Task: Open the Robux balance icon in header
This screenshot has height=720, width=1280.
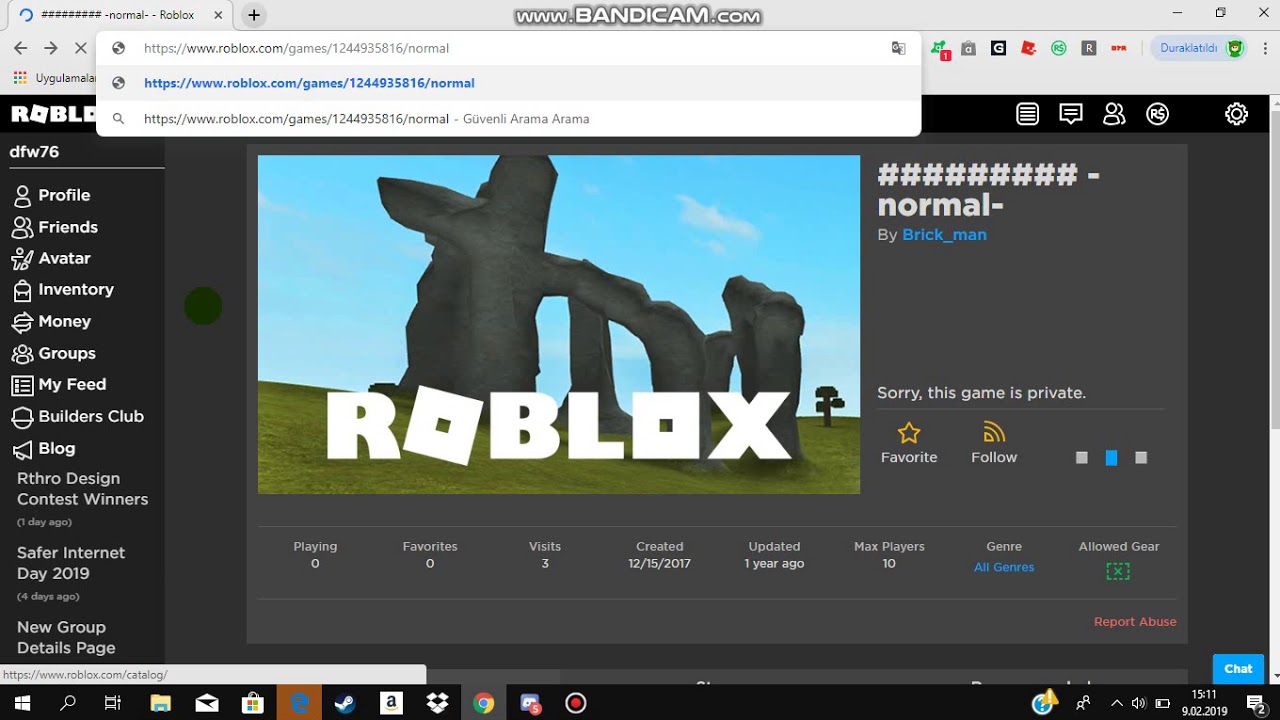Action: coord(1158,114)
